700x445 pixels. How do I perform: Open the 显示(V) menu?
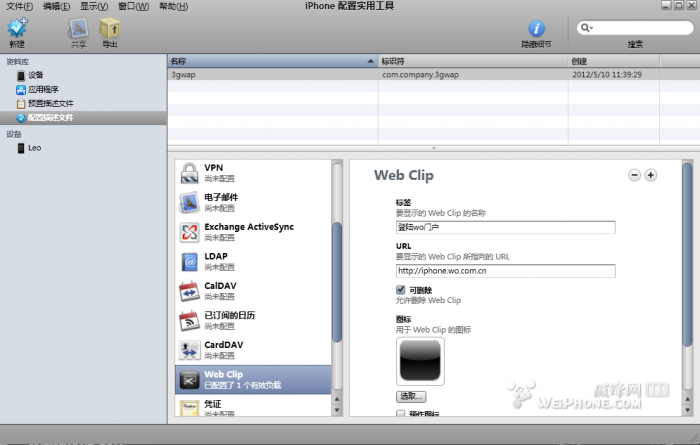(94, 6)
